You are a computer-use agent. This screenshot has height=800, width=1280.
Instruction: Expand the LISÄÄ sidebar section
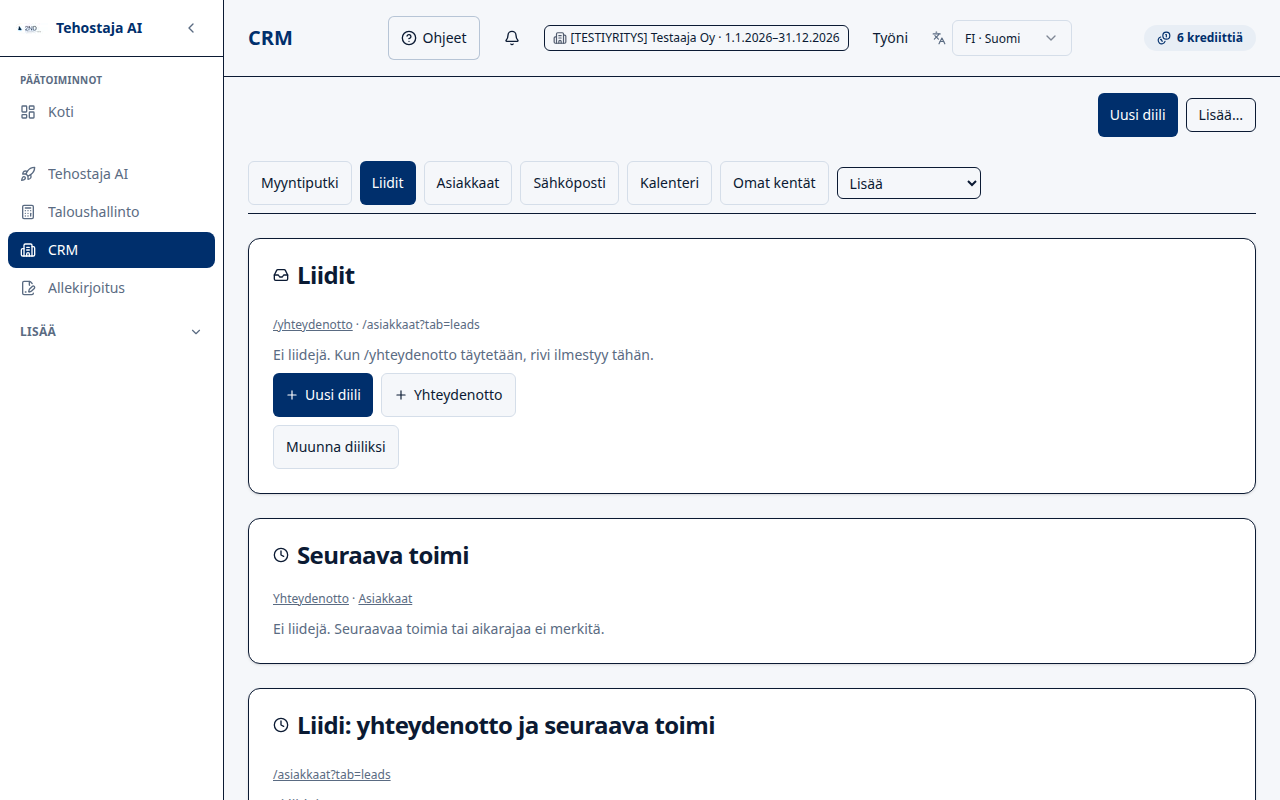(111, 332)
